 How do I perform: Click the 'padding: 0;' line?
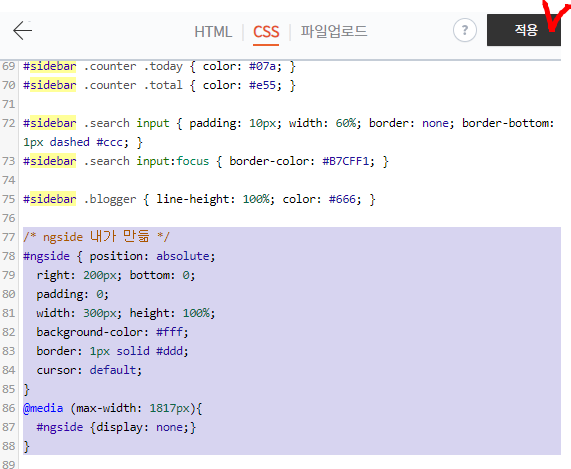(x=72, y=294)
